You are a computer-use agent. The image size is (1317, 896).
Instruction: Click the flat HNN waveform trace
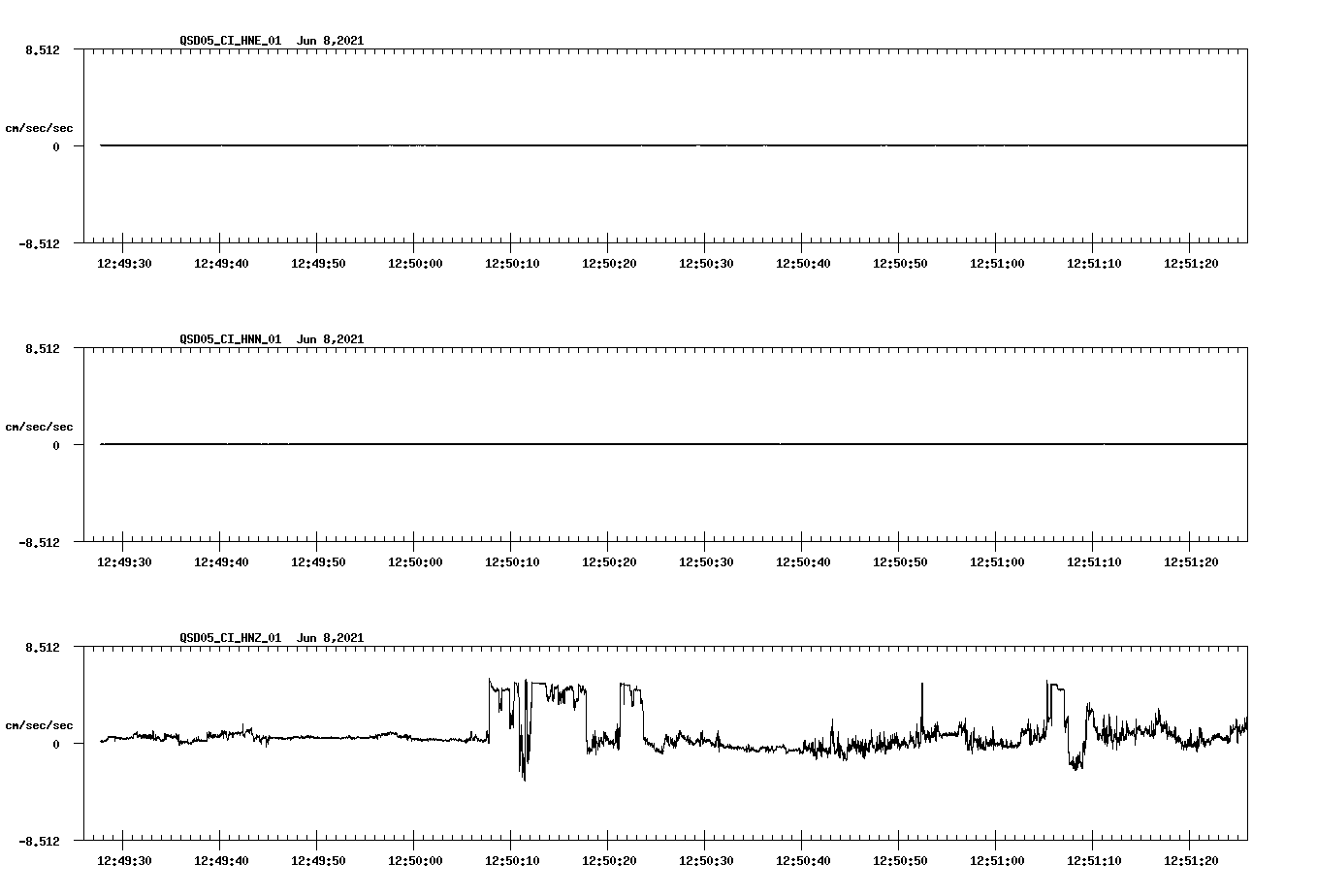(x=673, y=444)
